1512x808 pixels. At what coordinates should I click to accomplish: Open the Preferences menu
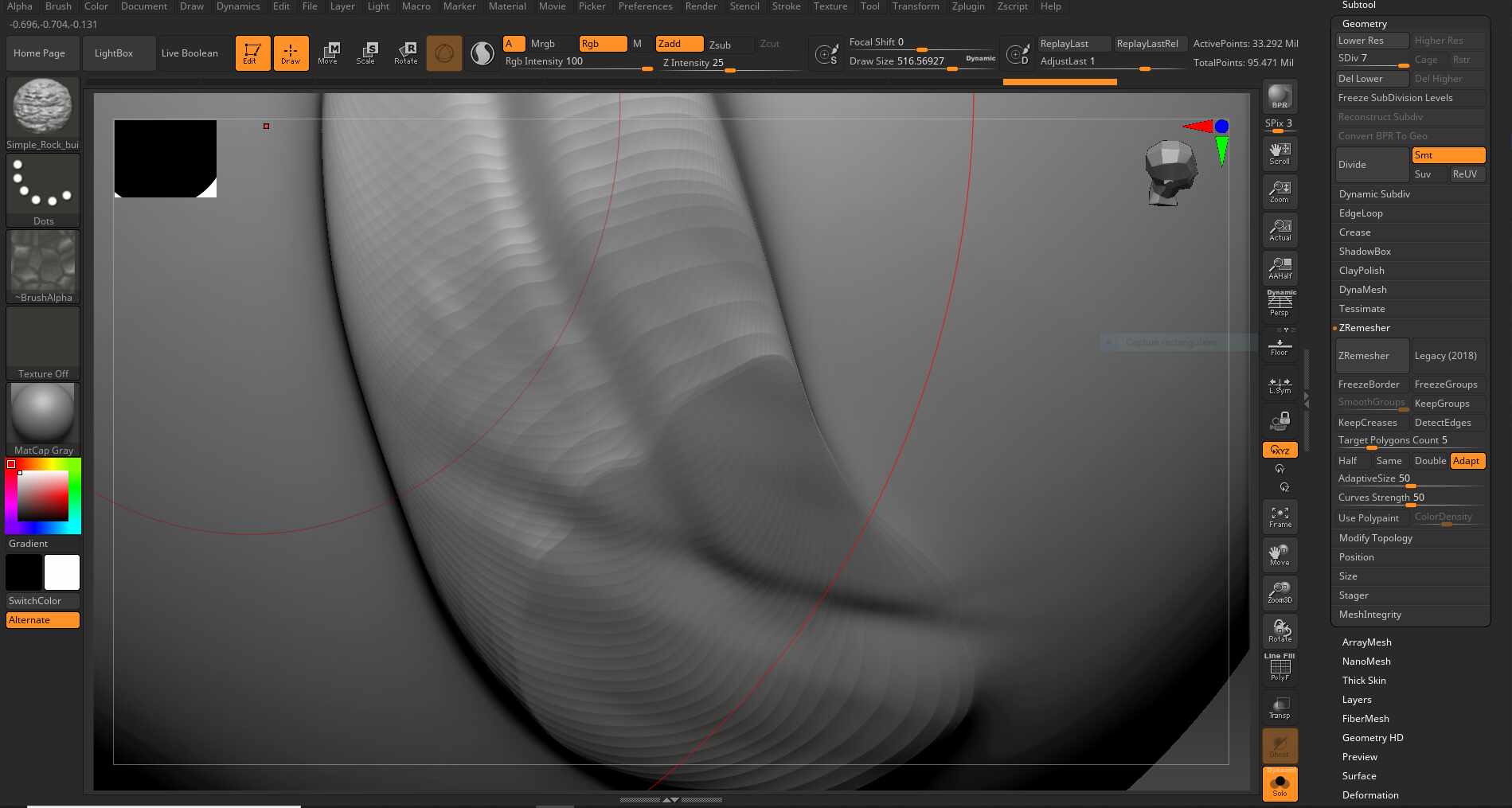coord(645,6)
